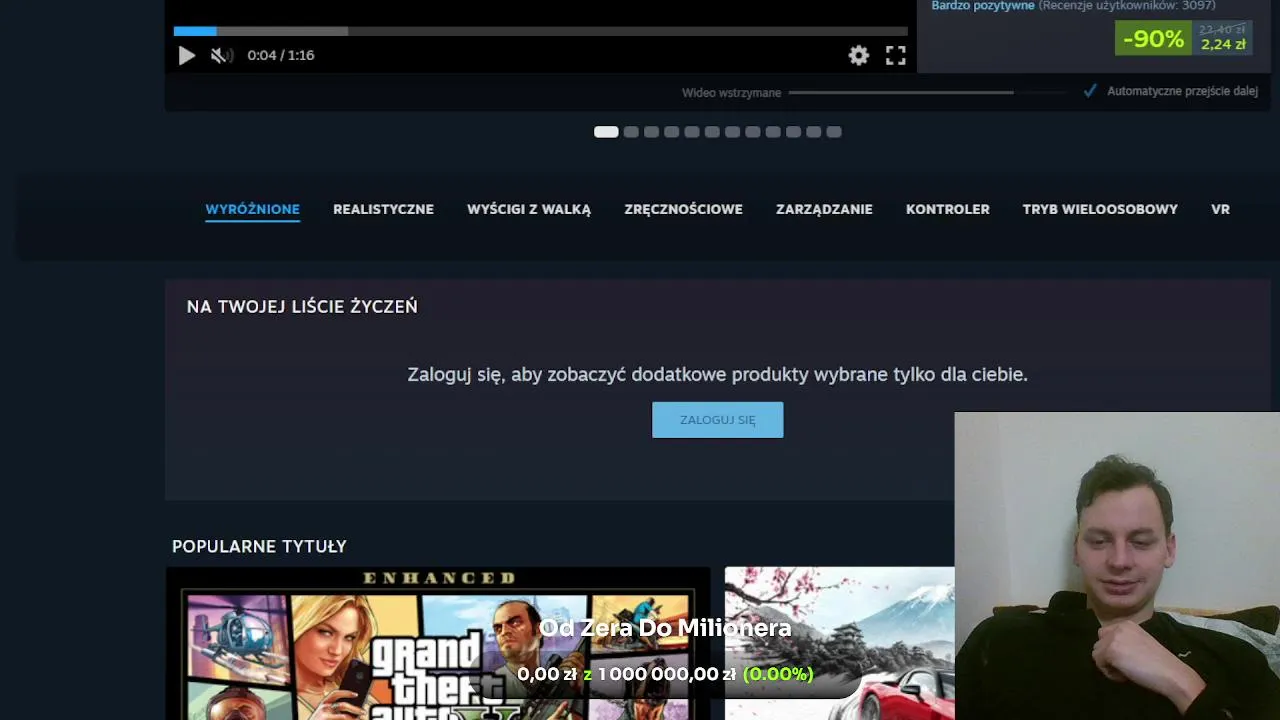The height and width of the screenshot is (720, 1280).
Task: Open the racing game thumbnail with red car
Action: point(839,643)
